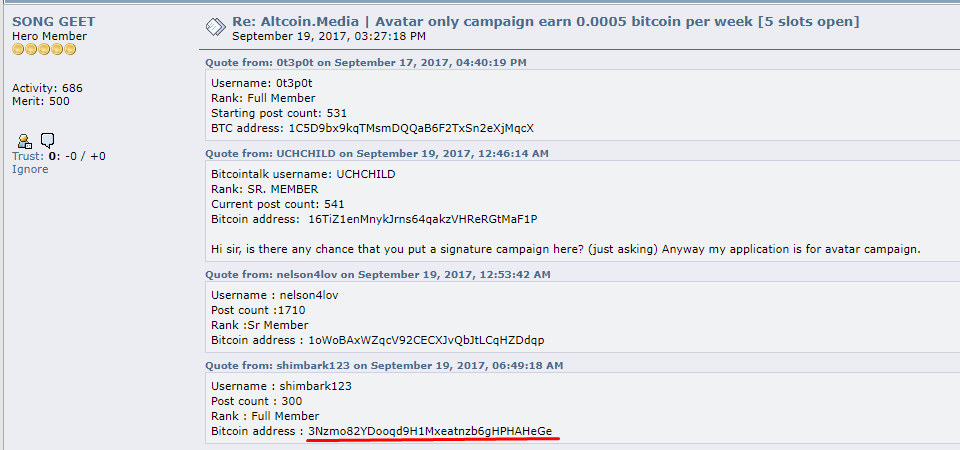
Task: Open the Altcoin.Media avatar campaign post title
Action: pyautogui.click(x=546, y=22)
